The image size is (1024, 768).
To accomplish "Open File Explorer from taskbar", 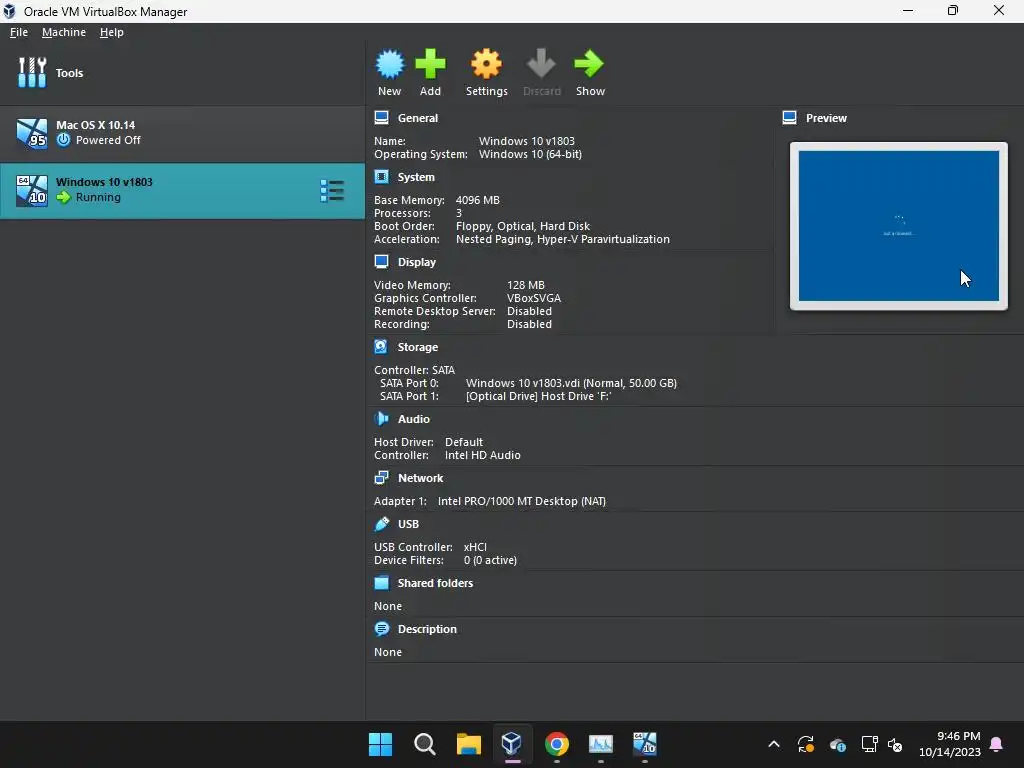I will click(x=468, y=744).
